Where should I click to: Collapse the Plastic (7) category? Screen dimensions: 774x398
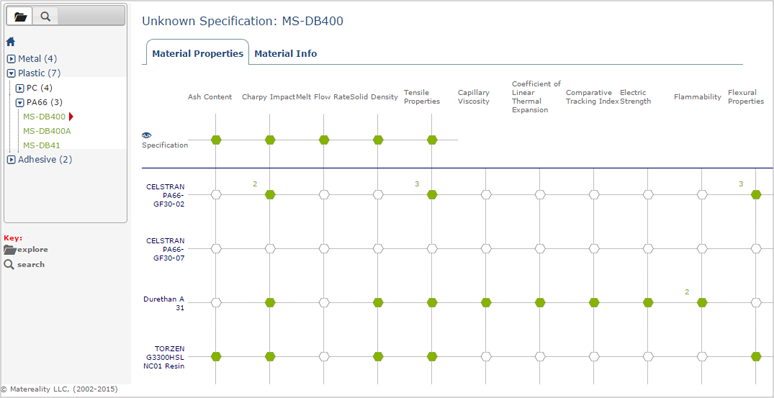11,74
